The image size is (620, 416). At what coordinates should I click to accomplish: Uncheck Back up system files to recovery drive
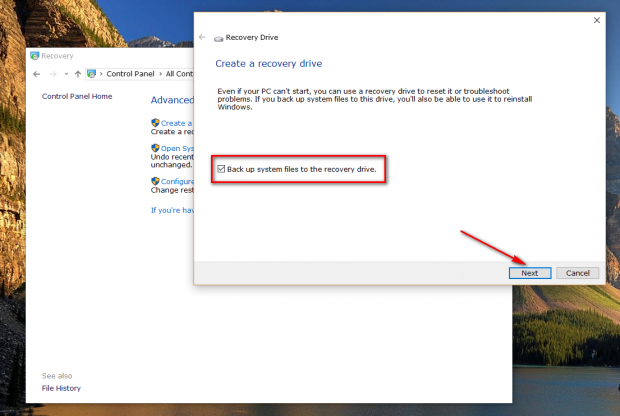221,169
